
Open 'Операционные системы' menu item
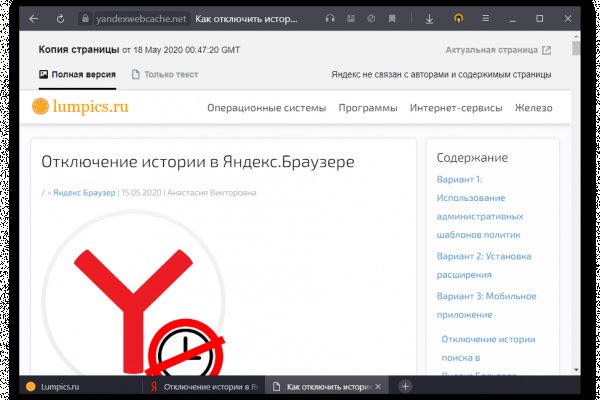click(266, 107)
